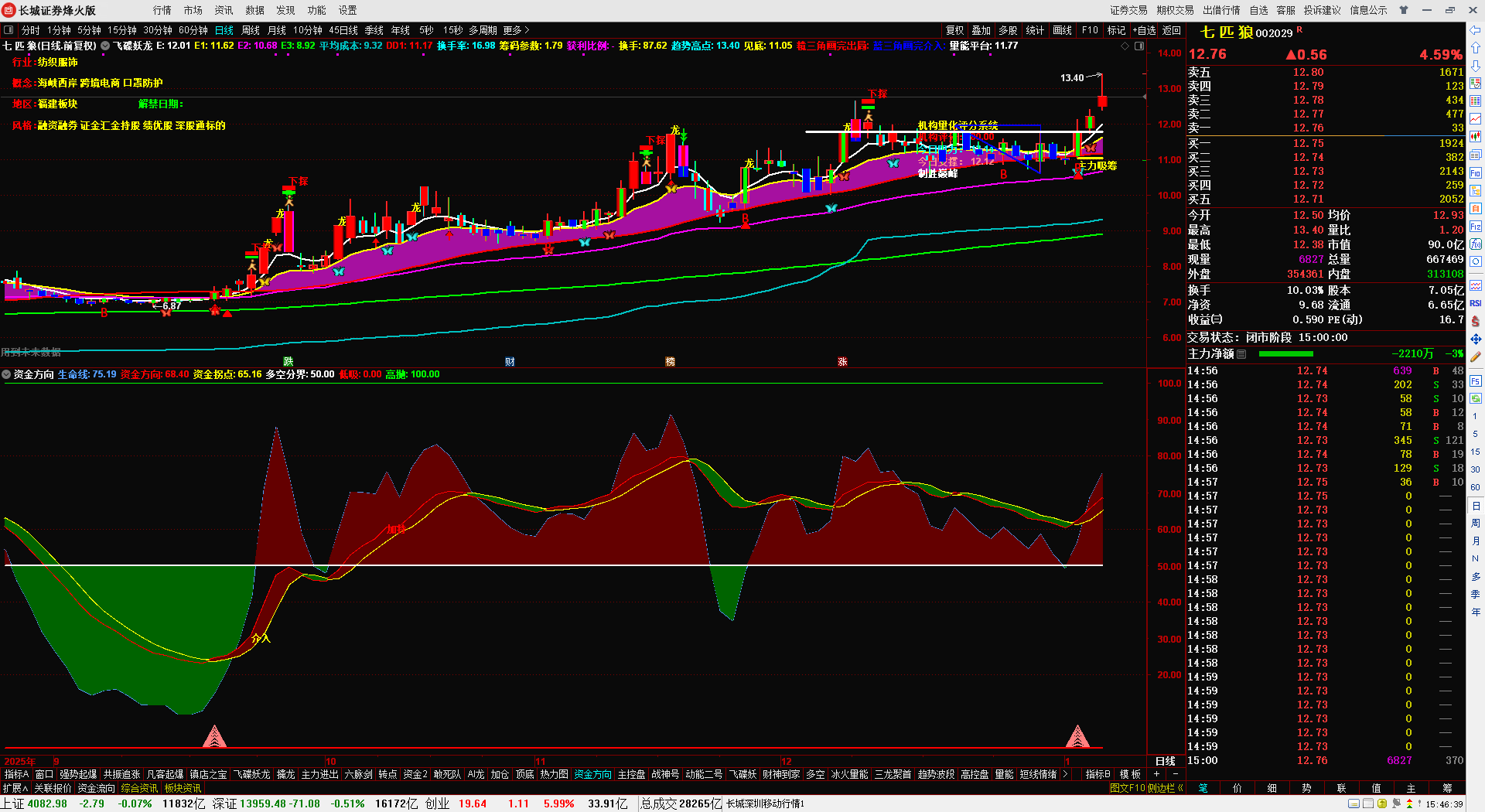This screenshot has height=812, width=1485.
Task: Click the satellite dish icon in status bar
Action: click(1397, 804)
